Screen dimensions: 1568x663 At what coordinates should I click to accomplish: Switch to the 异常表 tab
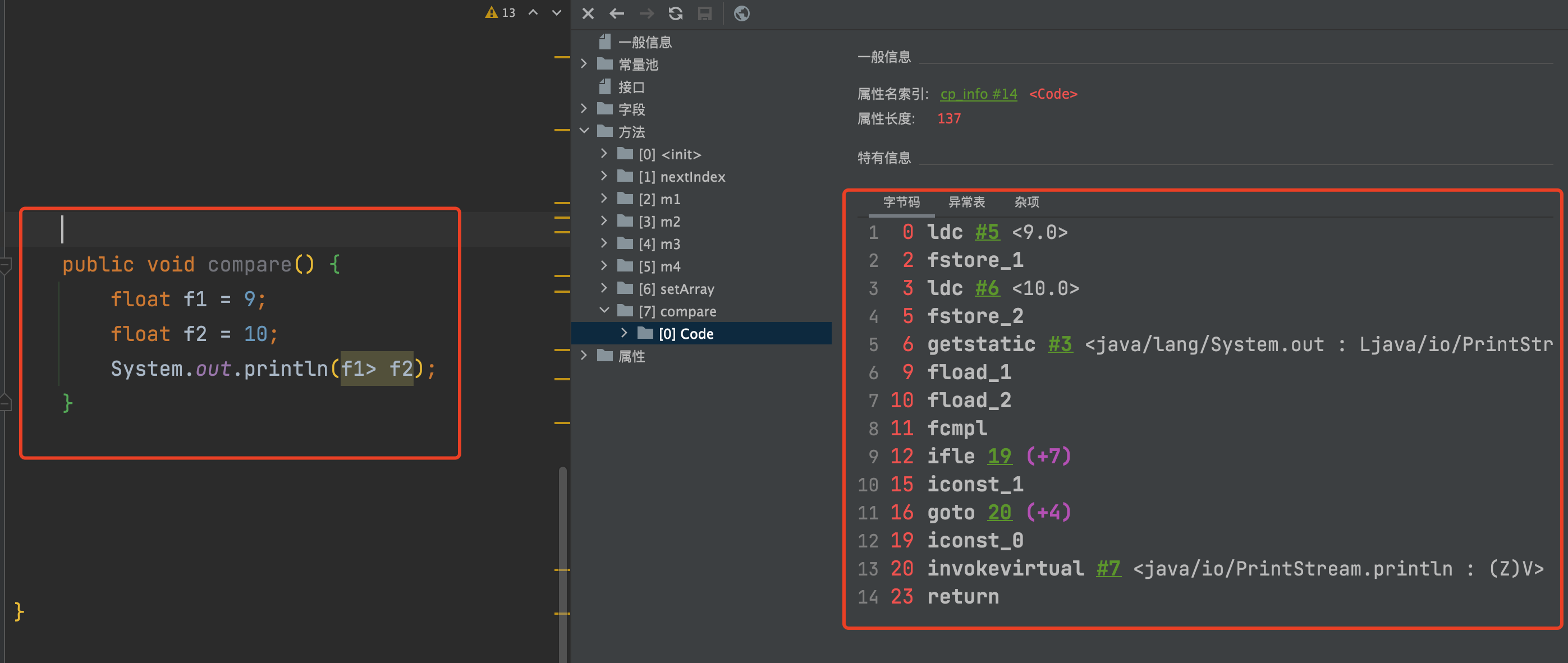pyautogui.click(x=966, y=202)
